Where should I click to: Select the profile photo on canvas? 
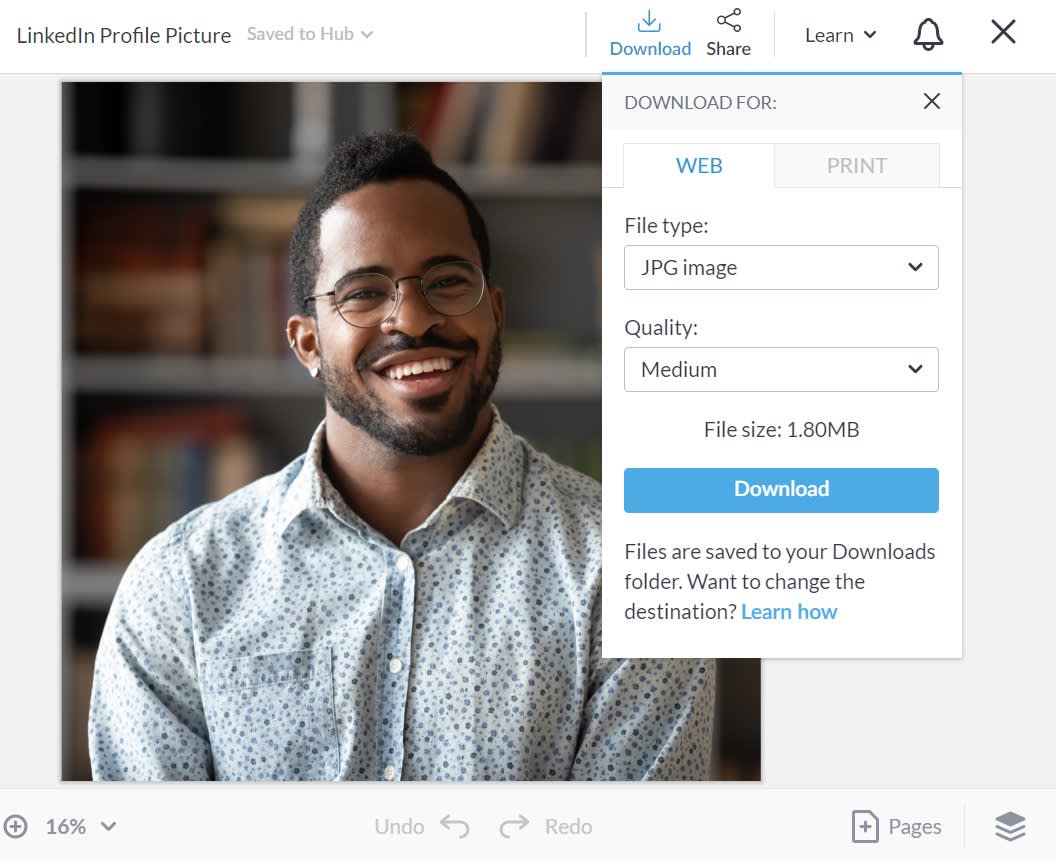pyautogui.click(x=331, y=431)
